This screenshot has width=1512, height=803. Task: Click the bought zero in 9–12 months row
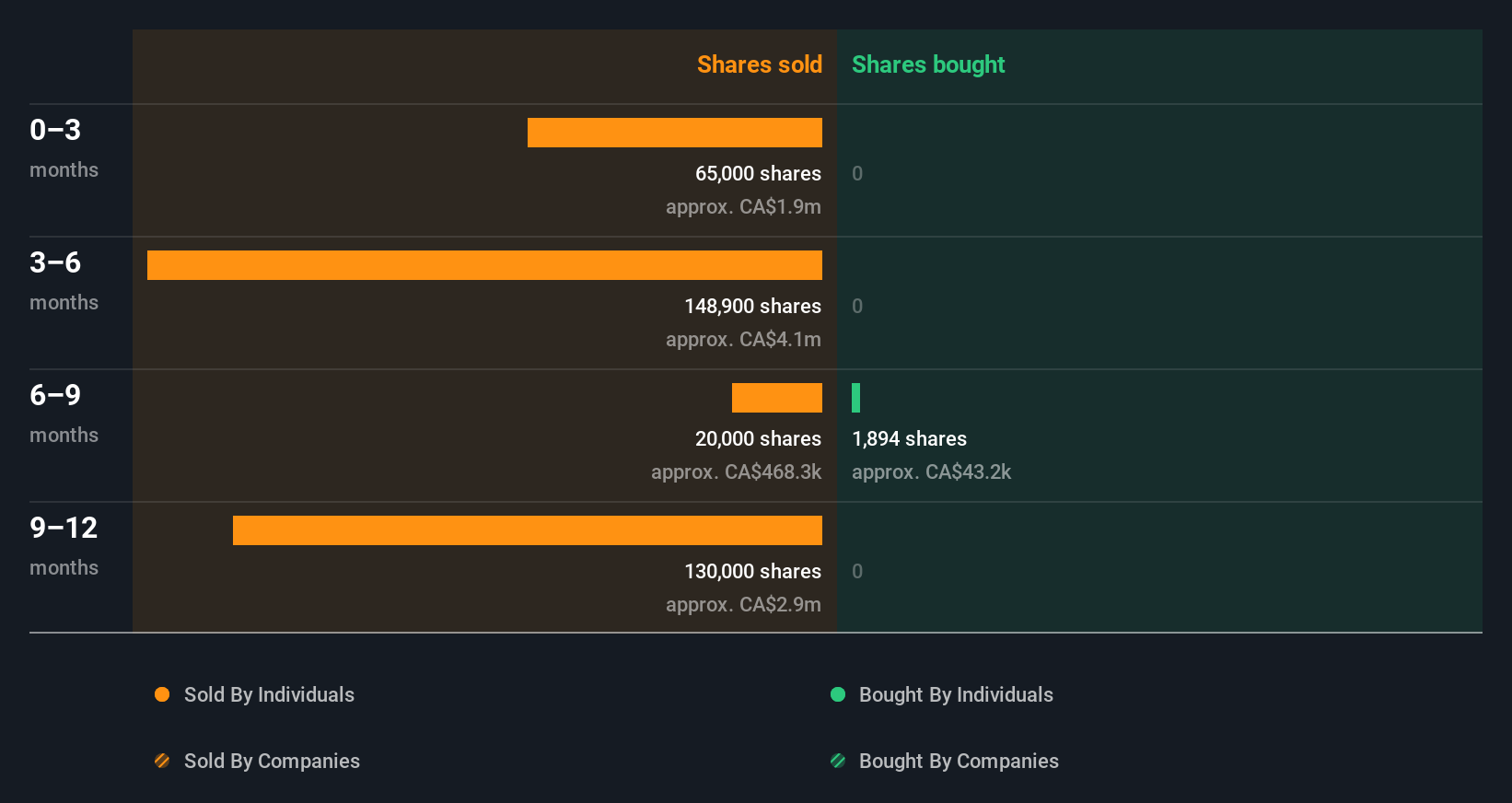[x=857, y=571]
